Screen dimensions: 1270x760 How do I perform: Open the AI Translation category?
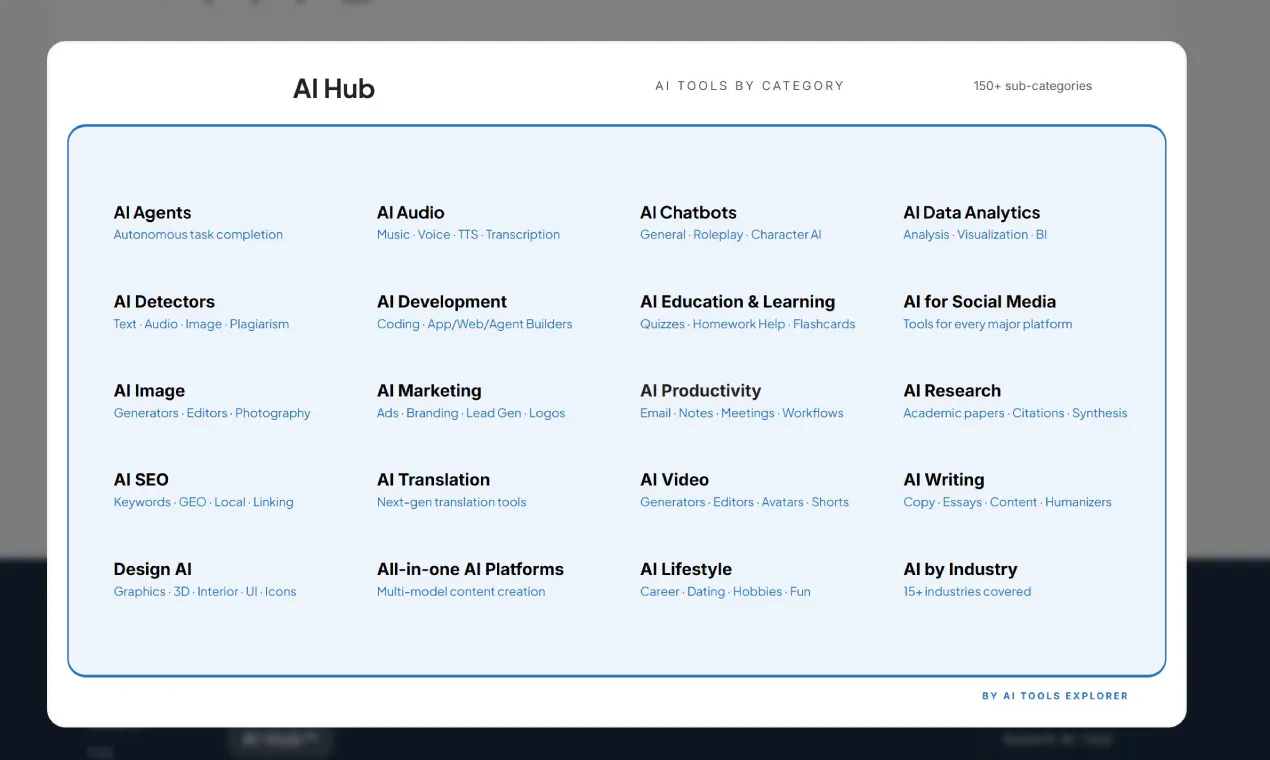(433, 480)
